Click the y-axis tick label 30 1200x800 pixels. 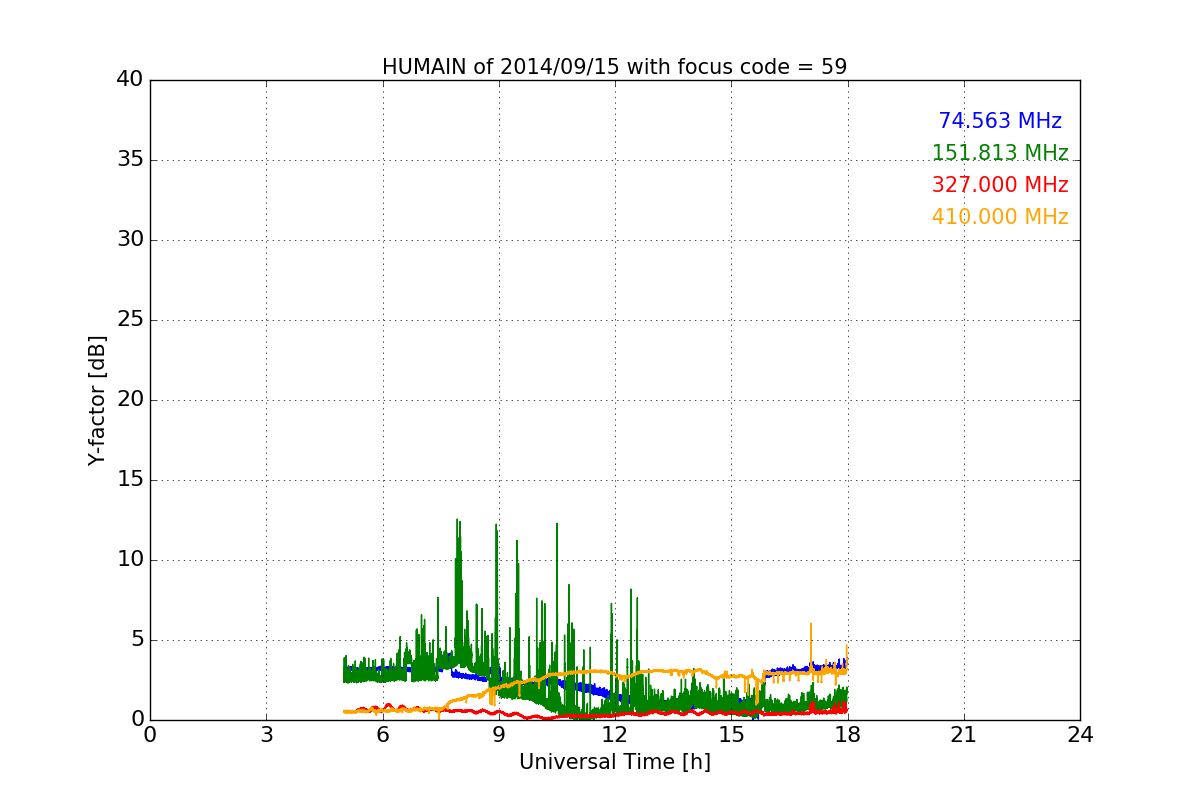[129, 240]
